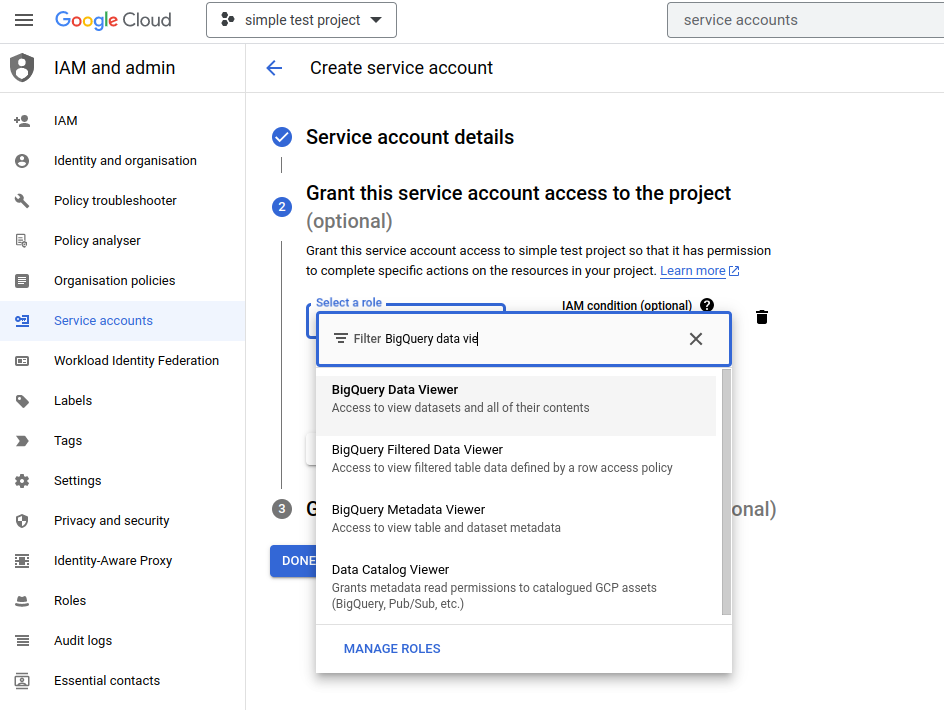Click the IAM condition help question mark
Screen dimensions: 944x710
tap(707, 305)
